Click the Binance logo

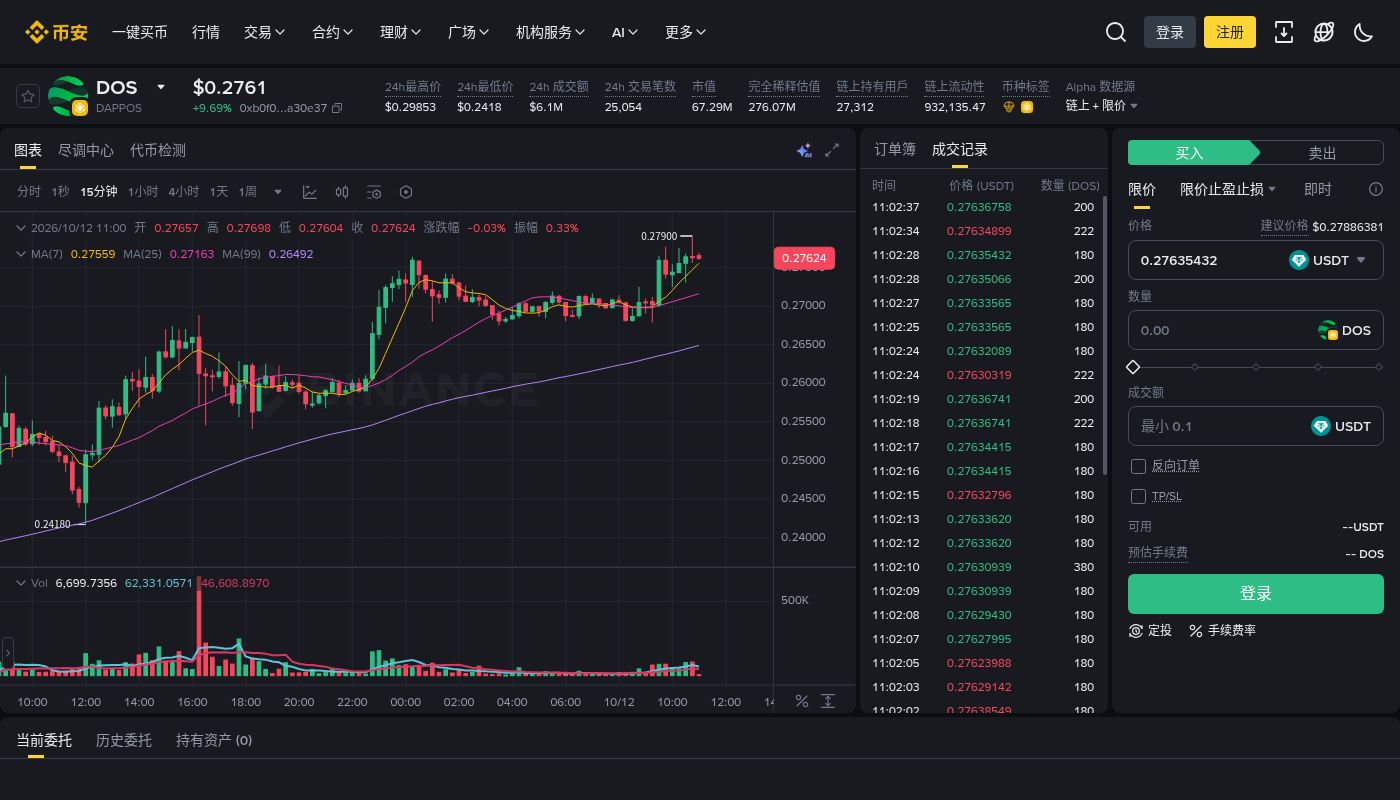pos(56,32)
